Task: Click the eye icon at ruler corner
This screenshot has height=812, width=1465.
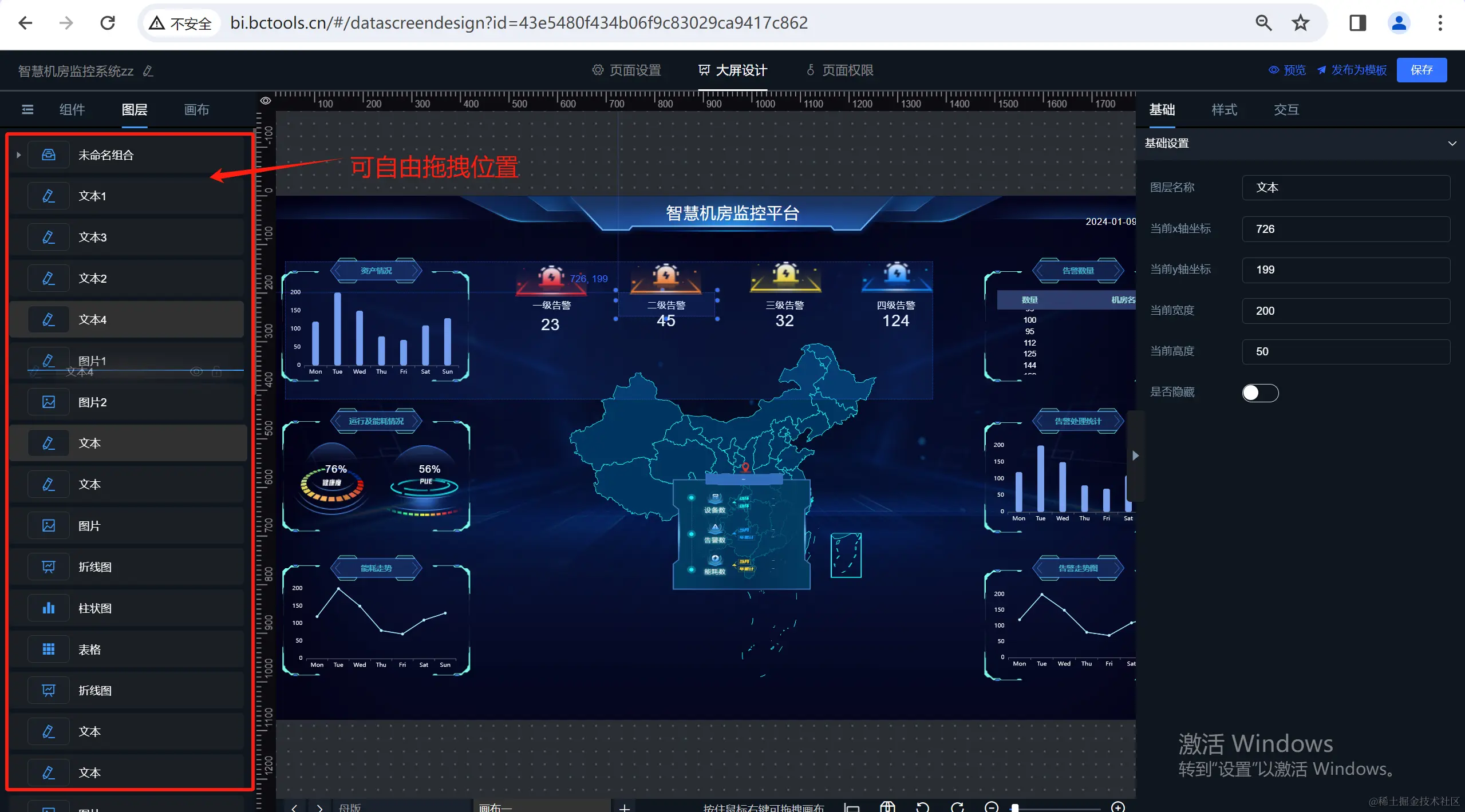Action: tap(266, 101)
